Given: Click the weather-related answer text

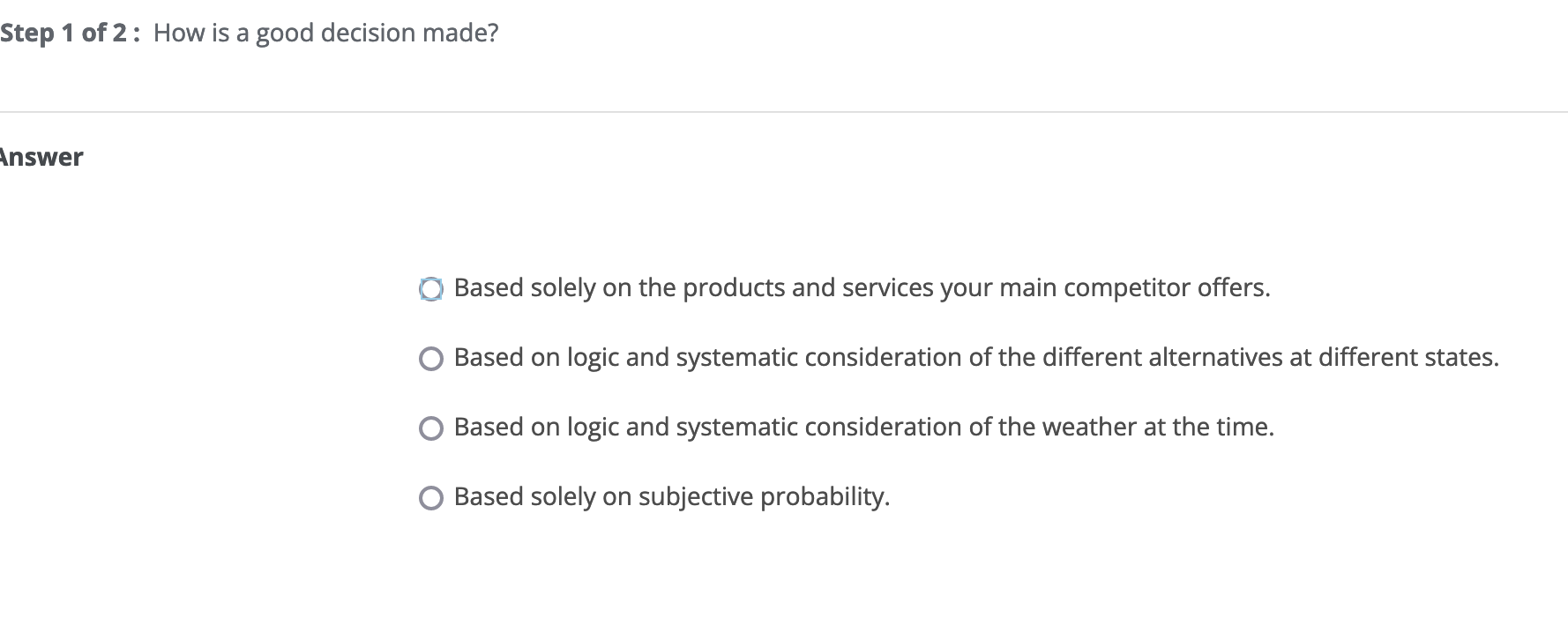Looking at the screenshot, I should [x=863, y=428].
